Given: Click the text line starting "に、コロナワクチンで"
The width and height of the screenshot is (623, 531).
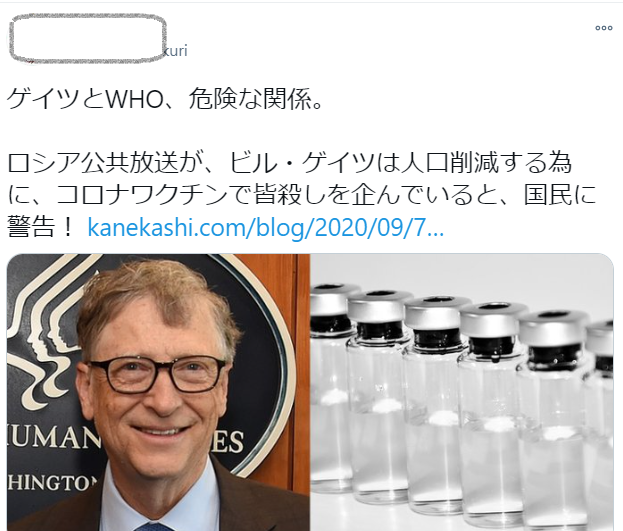Looking at the screenshot, I should 302,195.
